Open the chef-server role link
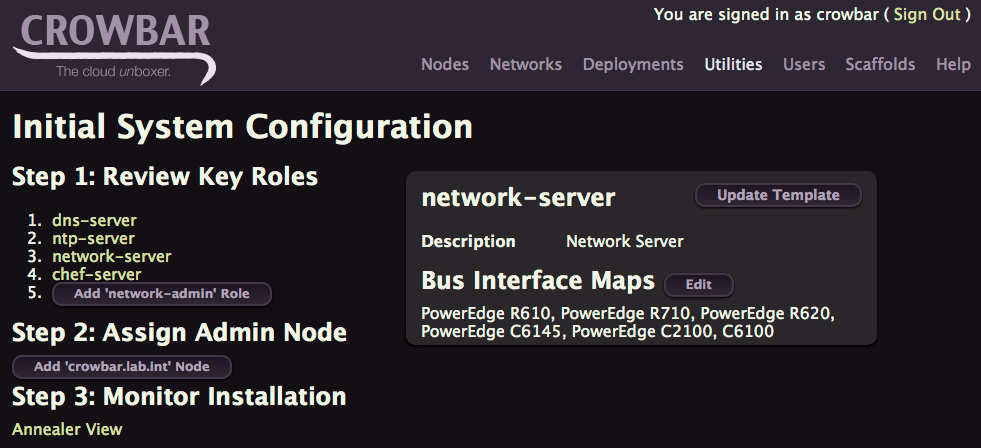981x448 pixels. point(96,274)
